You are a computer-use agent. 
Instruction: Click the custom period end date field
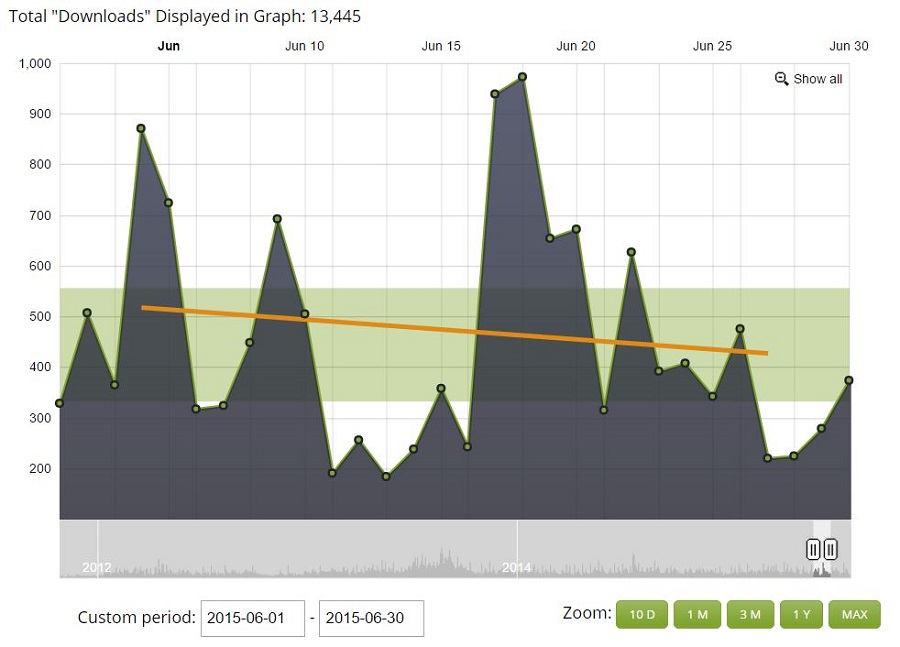click(371, 618)
